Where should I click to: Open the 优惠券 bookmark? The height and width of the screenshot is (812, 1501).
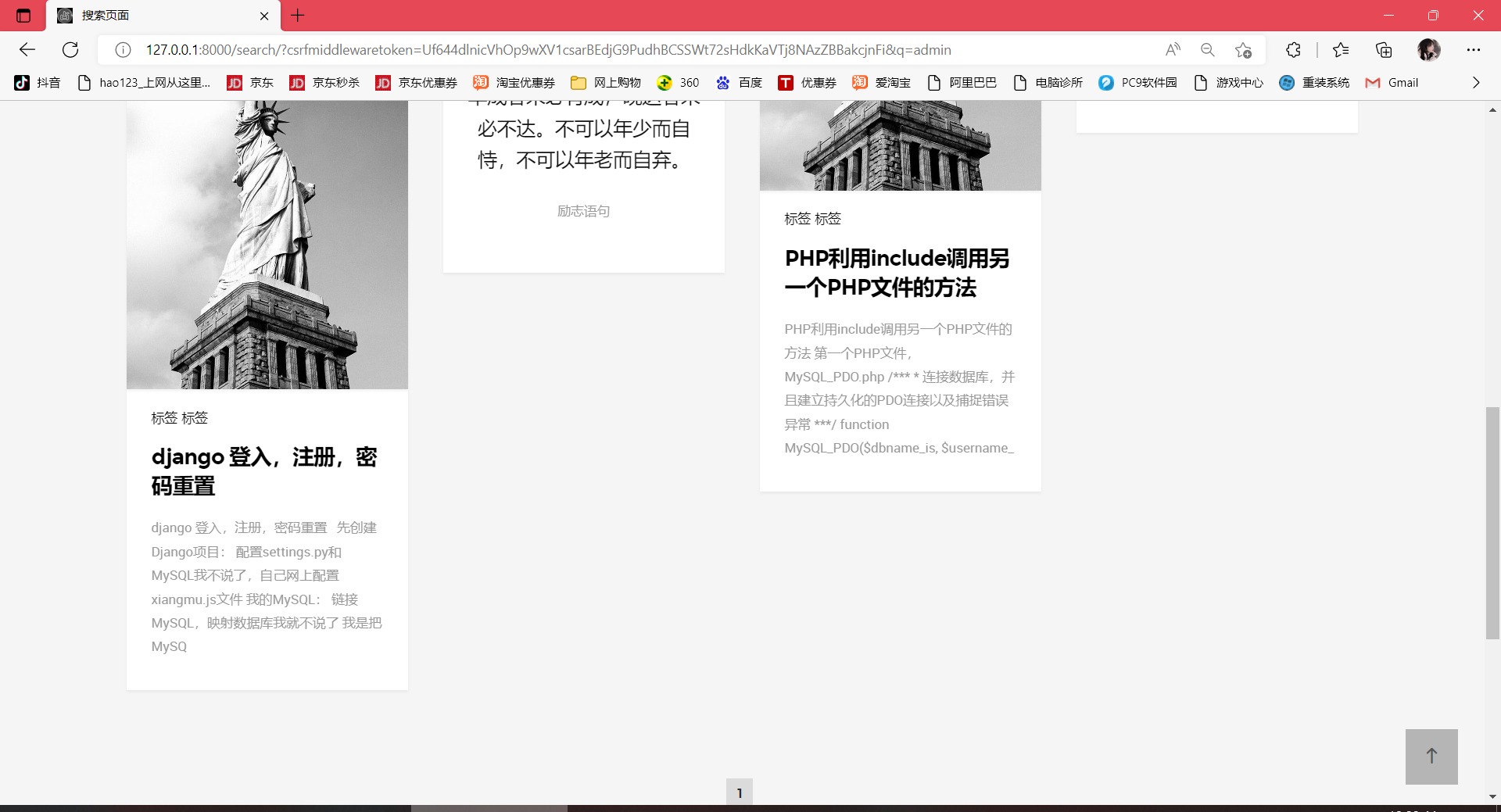tap(808, 83)
